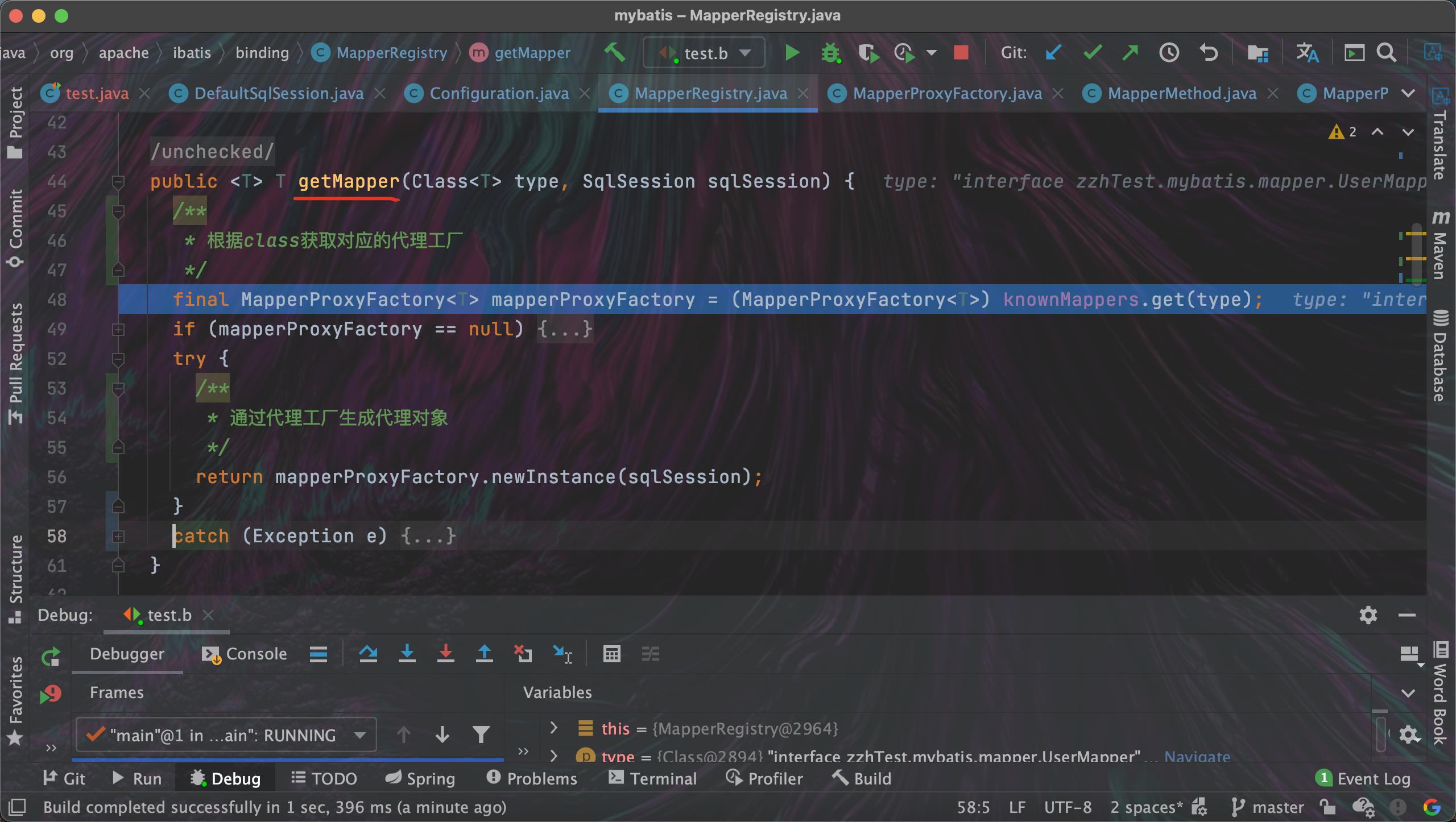Open Search Everywhere magnifier icon

point(1387,53)
